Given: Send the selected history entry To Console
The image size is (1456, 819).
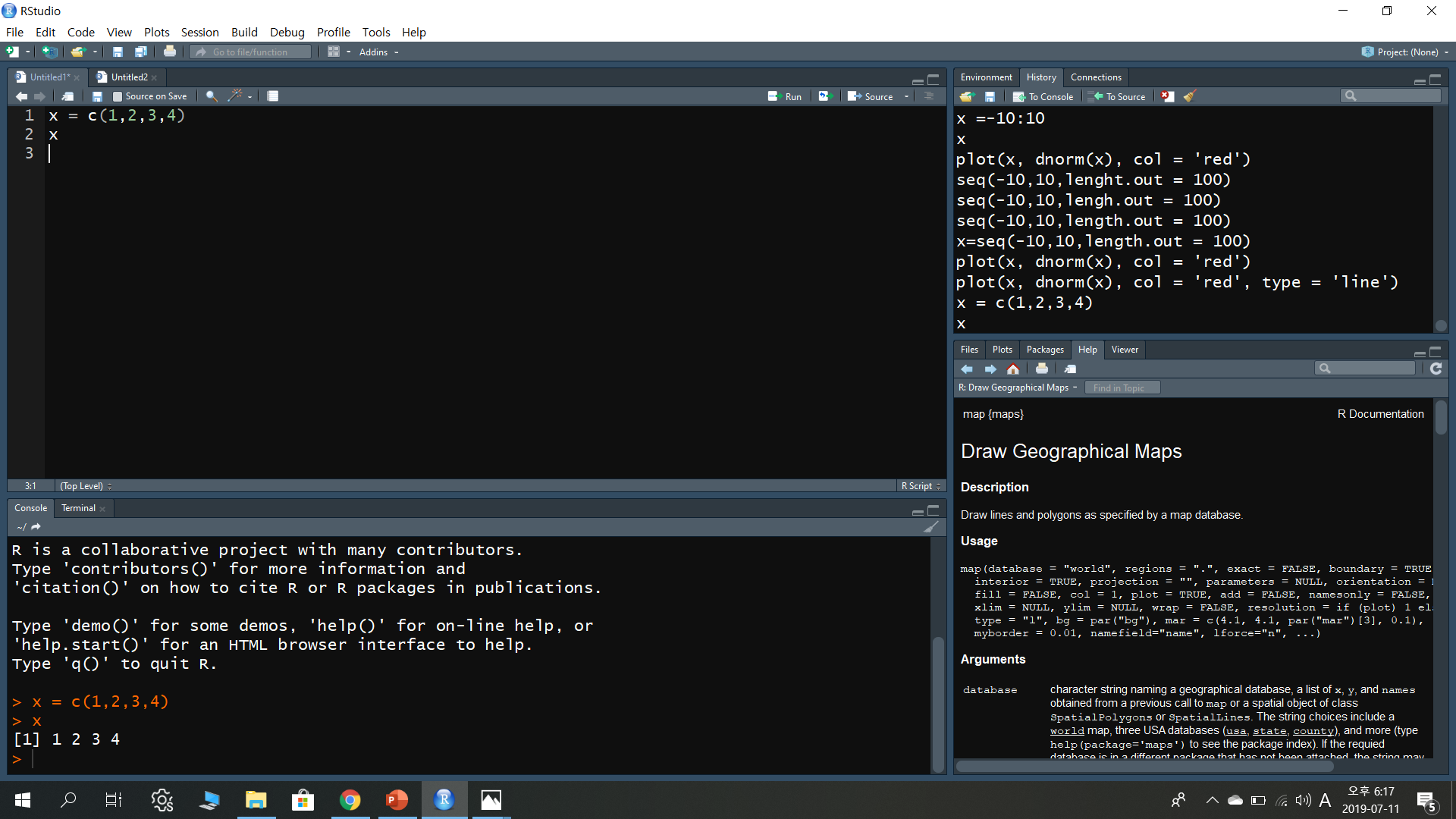Looking at the screenshot, I should 1043,96.
